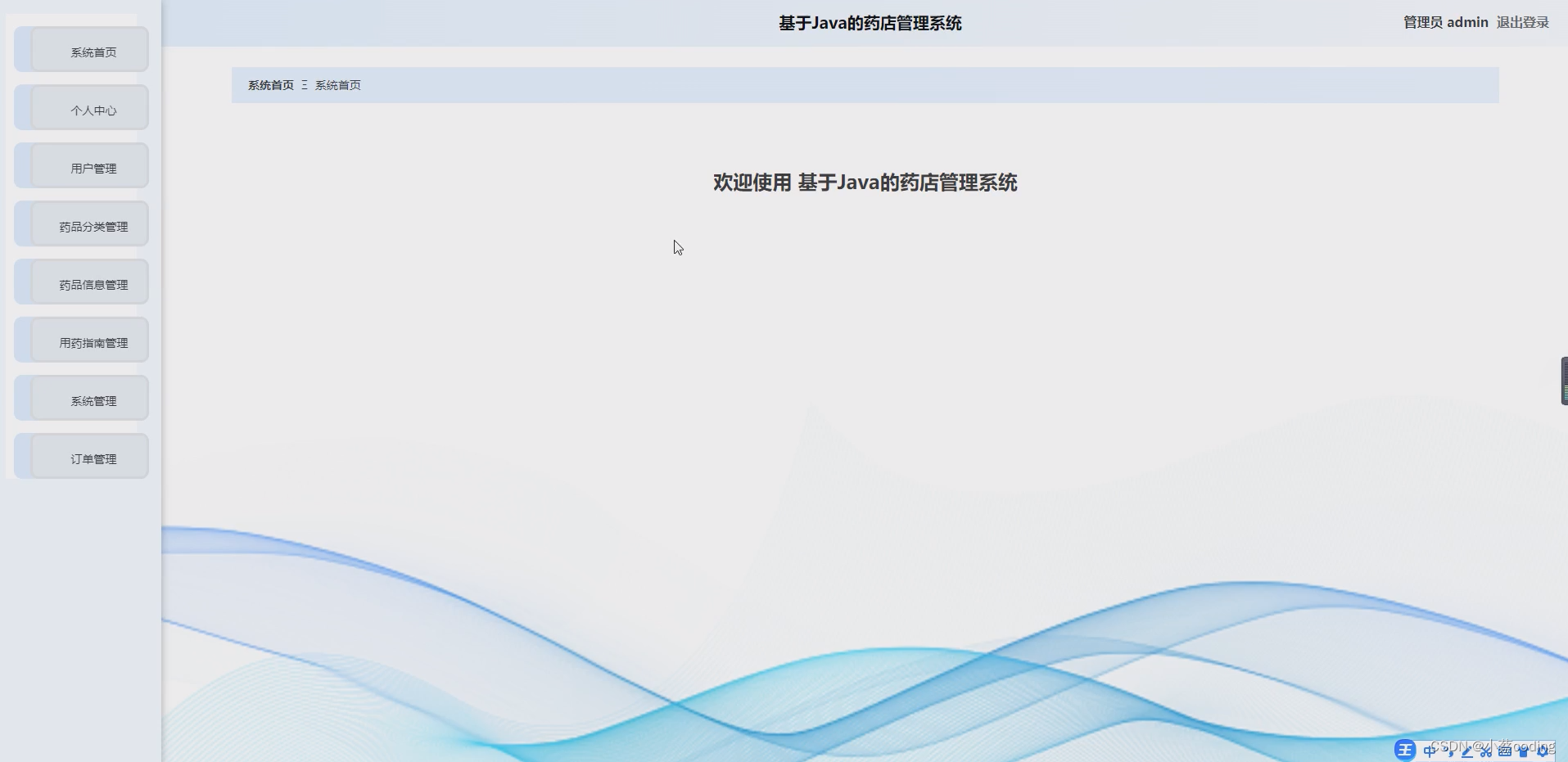Click the 管理员 admin label
This screenshot has width=1568, height=762.
1445,23
